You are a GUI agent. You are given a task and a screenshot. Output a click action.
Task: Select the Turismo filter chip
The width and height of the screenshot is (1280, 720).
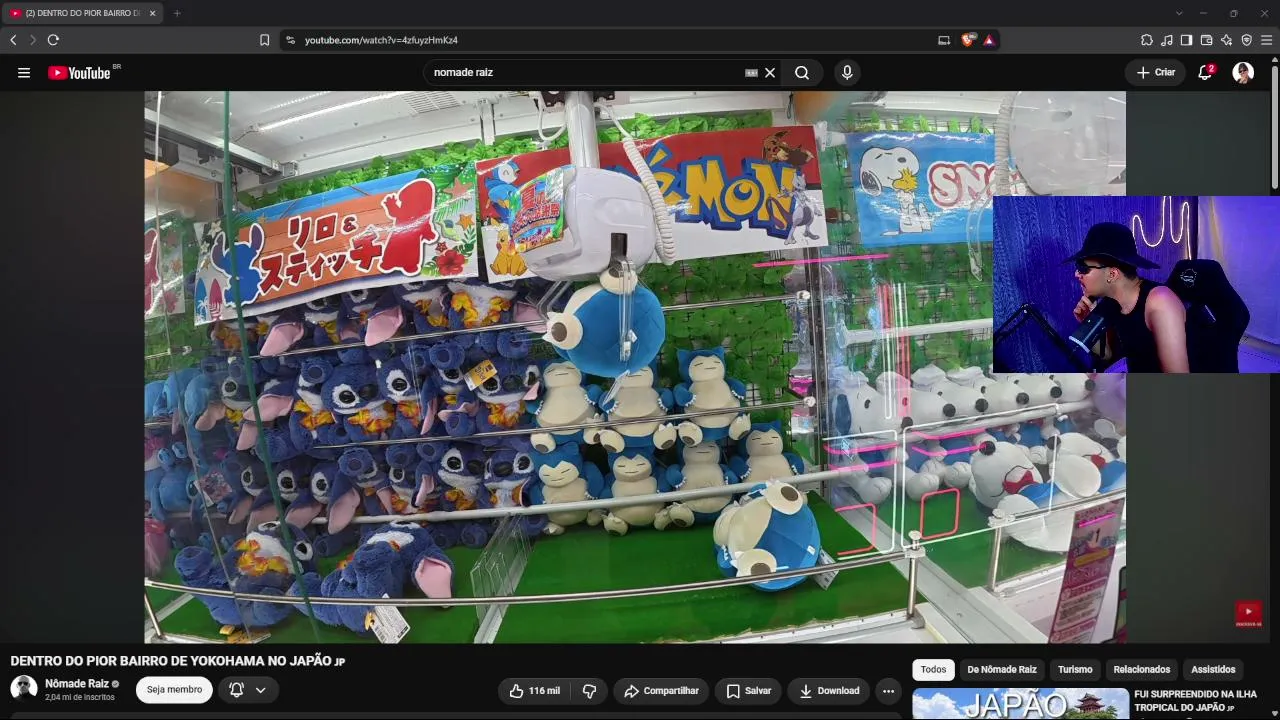pyautogui.click(x=1075, y=669)
